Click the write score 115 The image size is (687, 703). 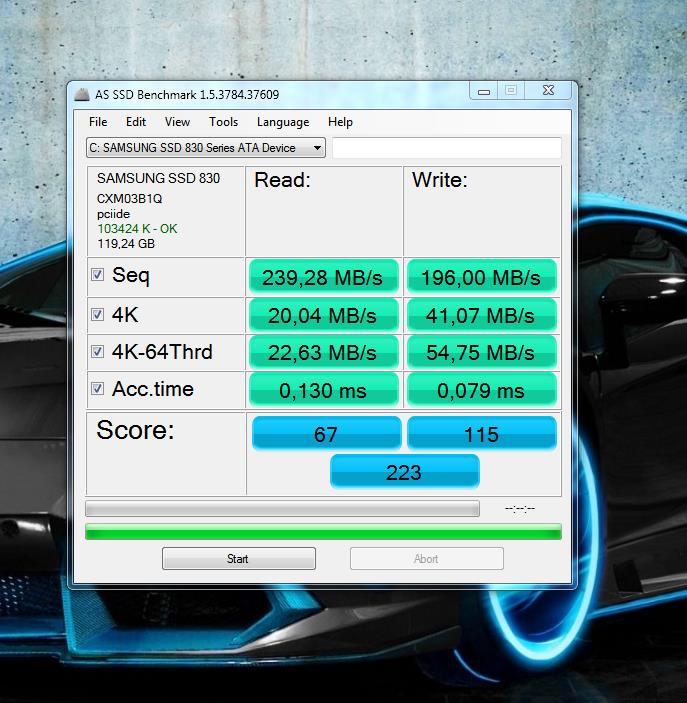click(482, 434)
